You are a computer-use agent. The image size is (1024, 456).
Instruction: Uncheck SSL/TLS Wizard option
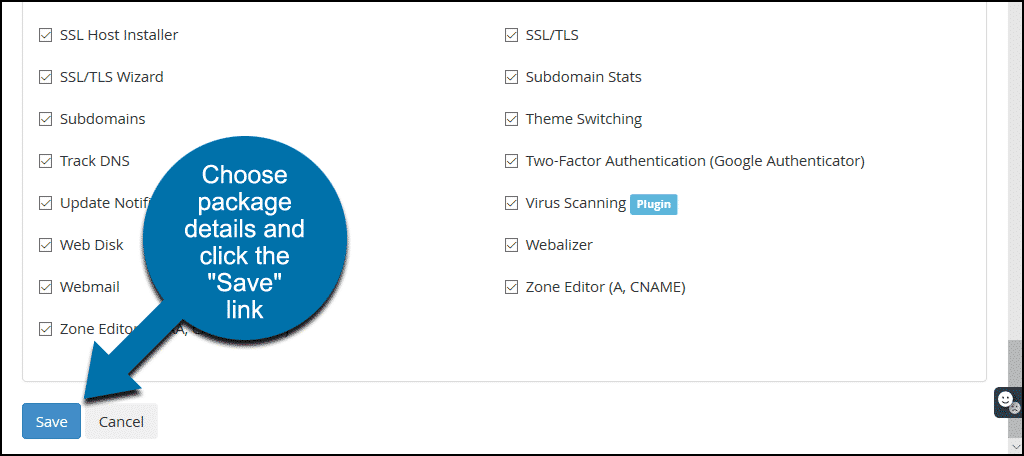pyautogui.click(x=45, y=77)
